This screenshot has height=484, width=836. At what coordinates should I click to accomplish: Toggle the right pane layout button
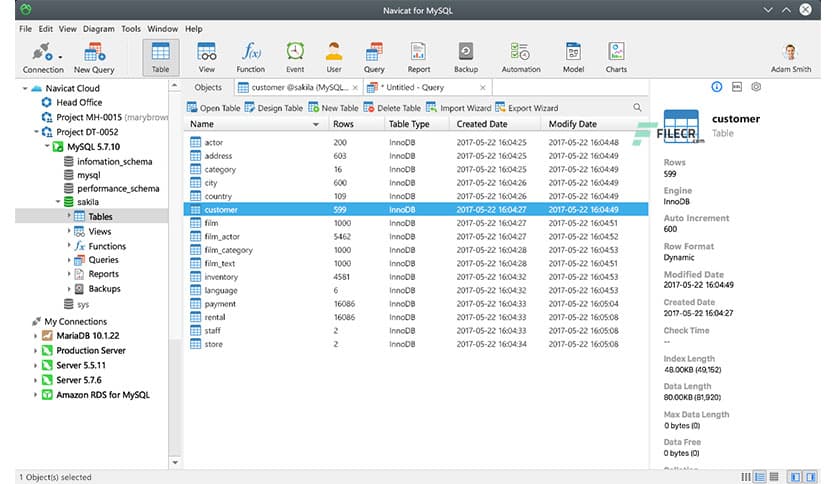tap(810, 477)
